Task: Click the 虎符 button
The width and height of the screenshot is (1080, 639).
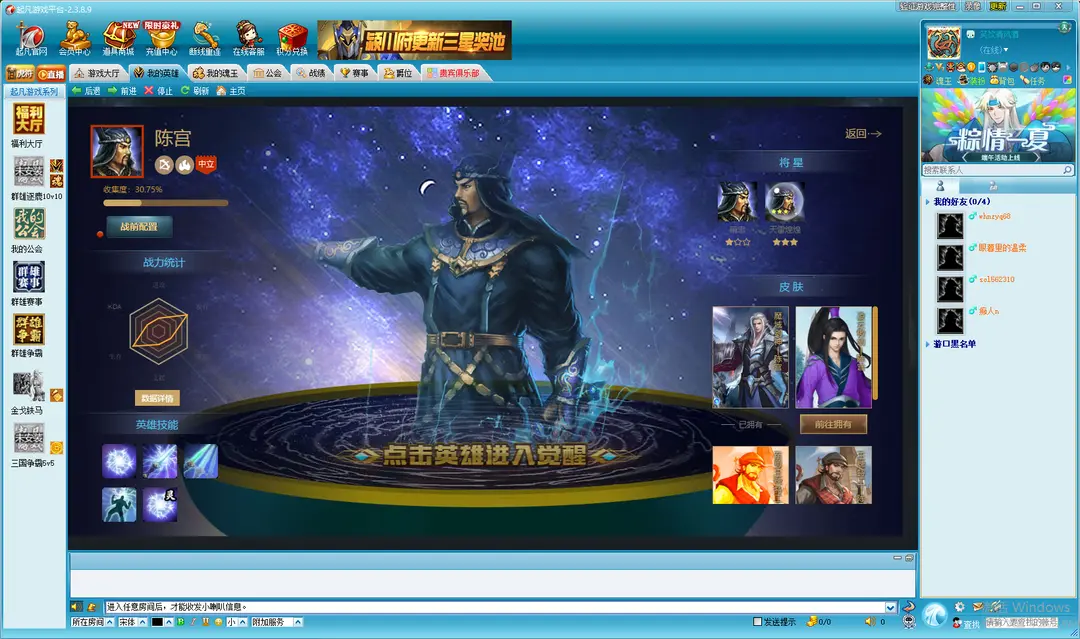Action: click(x=20, y=74)
